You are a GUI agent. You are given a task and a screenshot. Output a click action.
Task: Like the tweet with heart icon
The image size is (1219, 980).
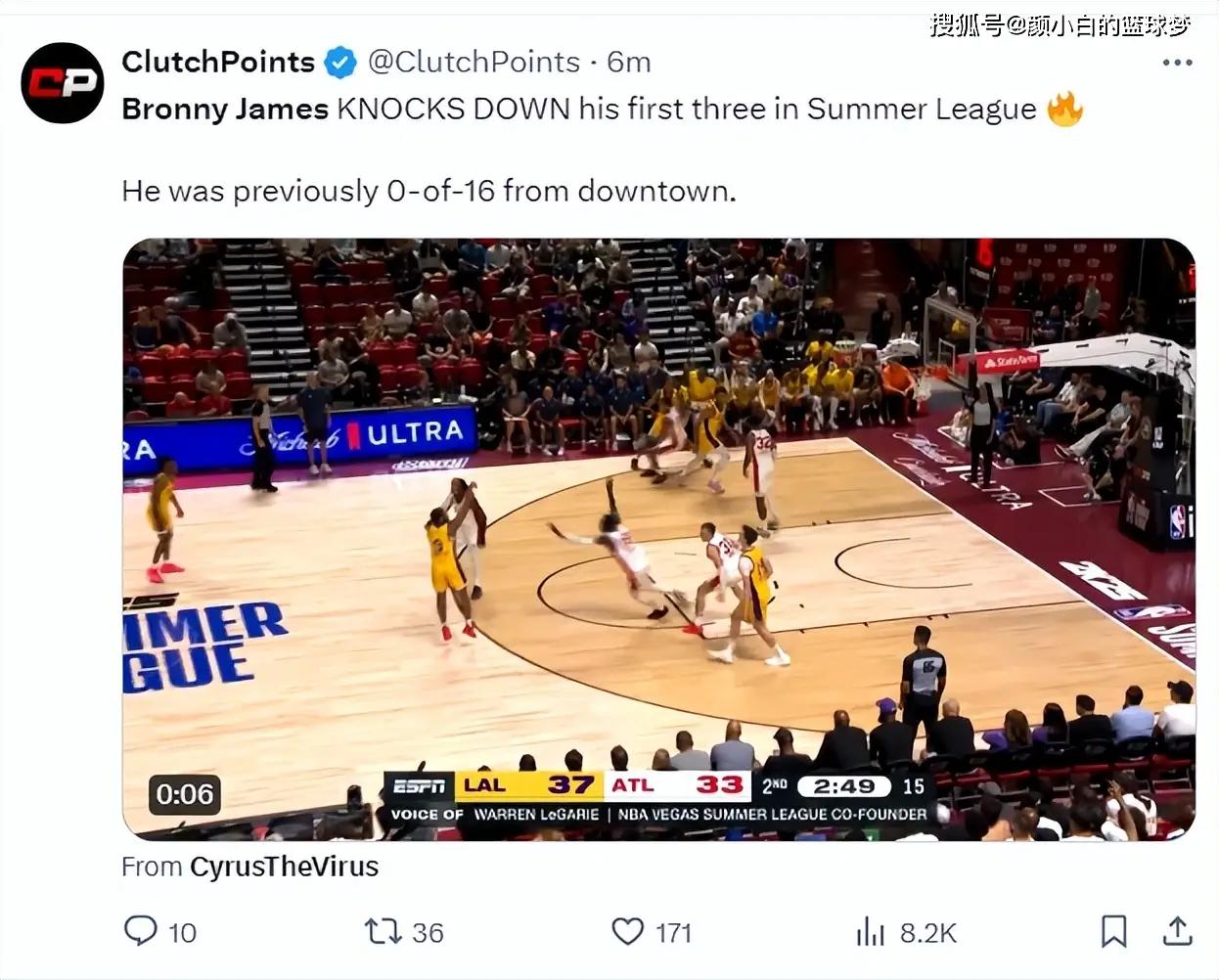point(627,931)
